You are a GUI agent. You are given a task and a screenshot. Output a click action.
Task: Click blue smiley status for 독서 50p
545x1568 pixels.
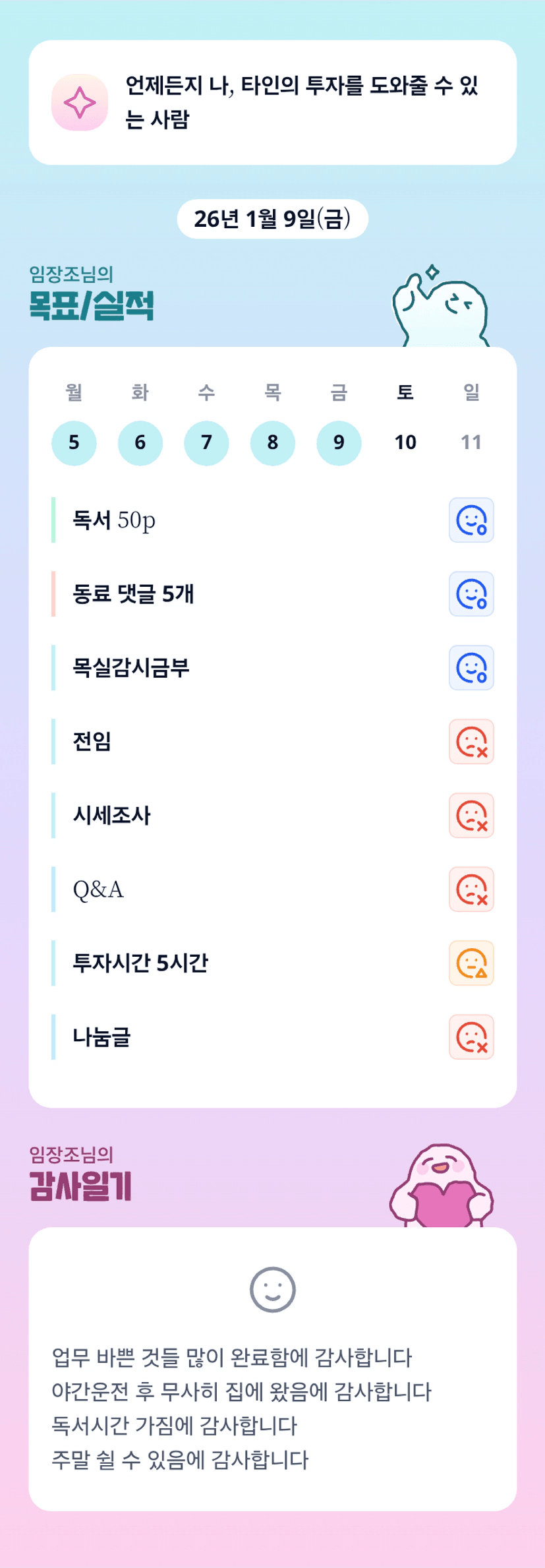471,520
